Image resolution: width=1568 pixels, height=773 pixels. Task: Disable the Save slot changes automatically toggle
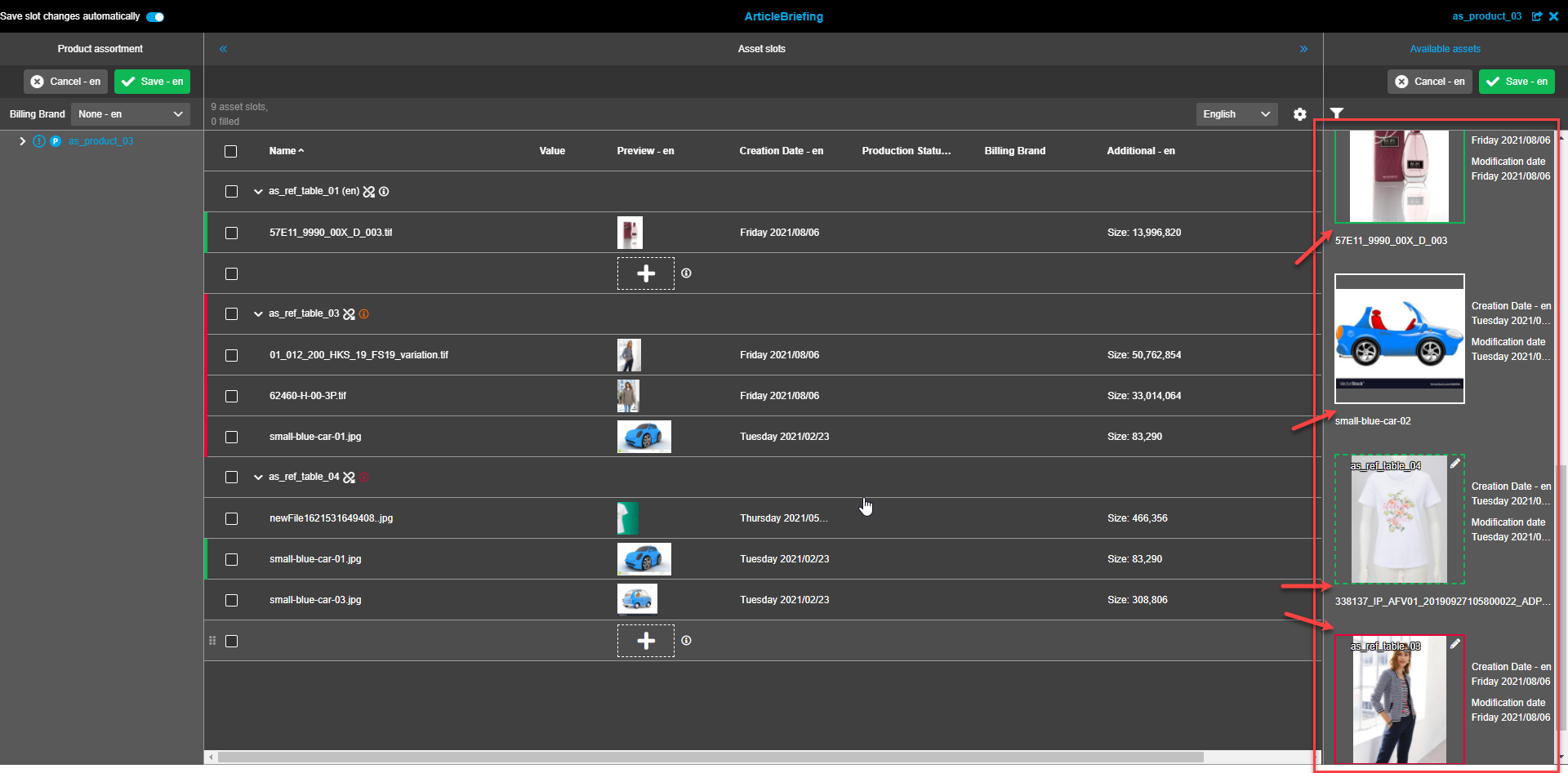coord(154,16)
